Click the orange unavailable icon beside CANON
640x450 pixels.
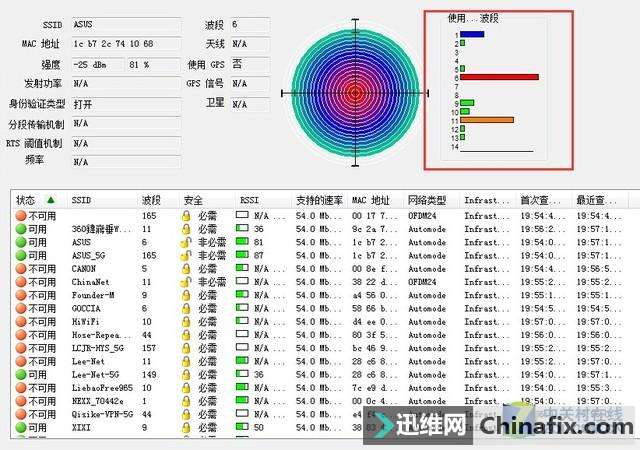21,269
